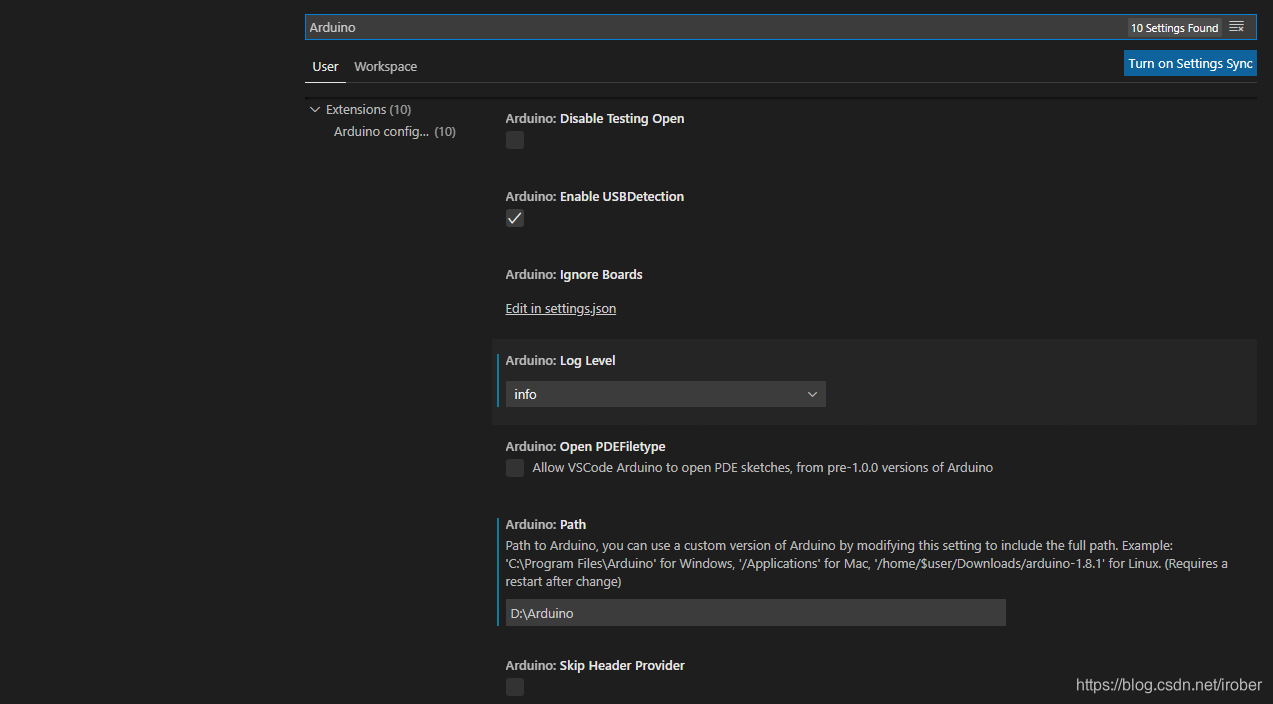The width and height of the screenshot is (1273, 704).
Task: Click the Arduino: Log Level title
Action: coord(561,360)
